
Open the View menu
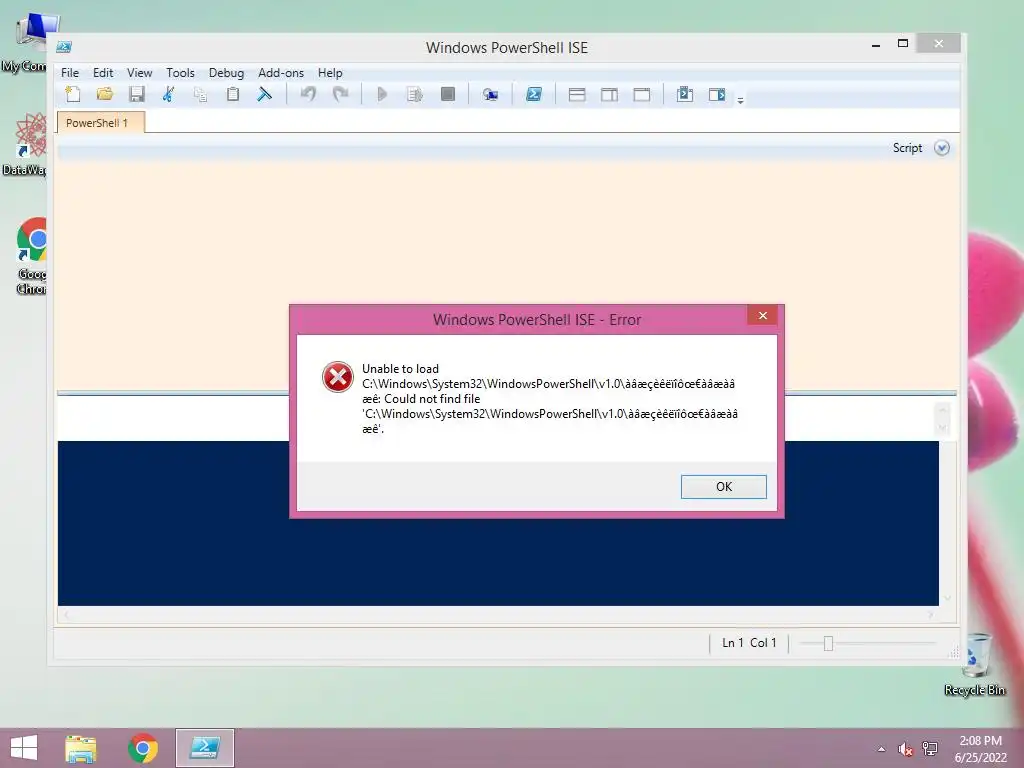139,72
